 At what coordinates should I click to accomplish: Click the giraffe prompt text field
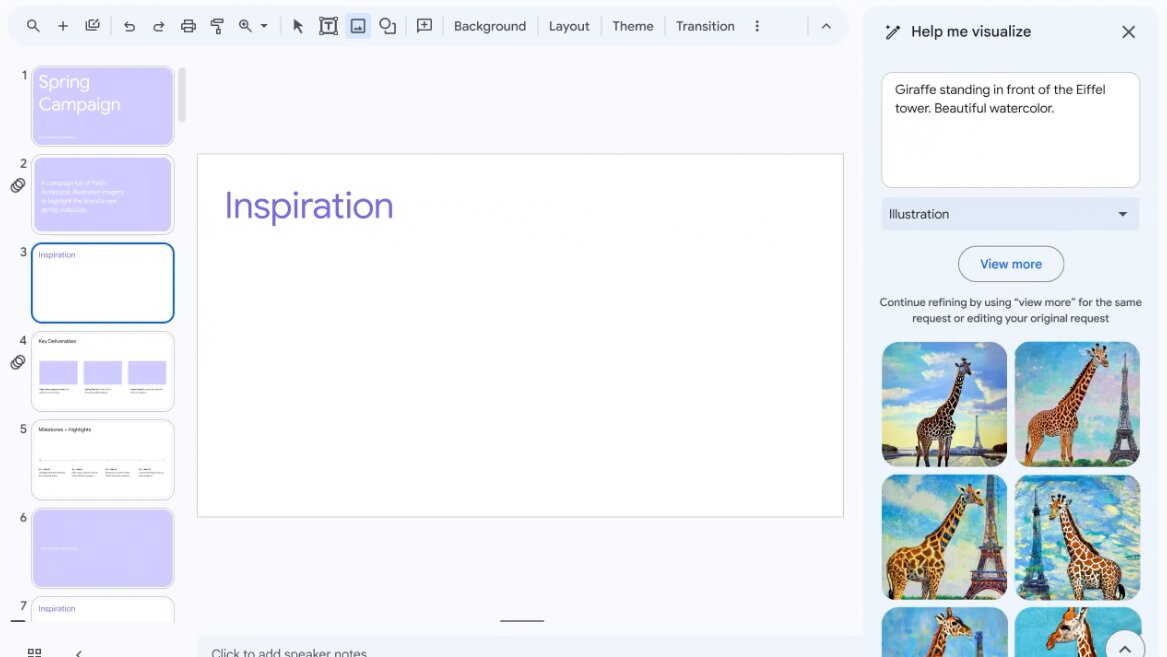[x=1010, y=130]
